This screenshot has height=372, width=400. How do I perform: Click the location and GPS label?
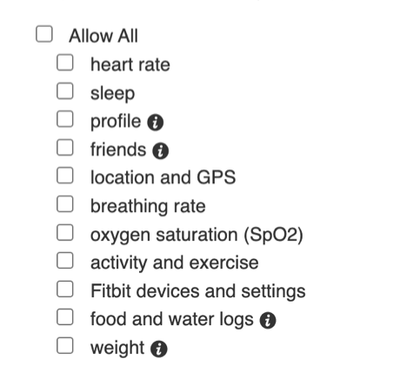coord(163,177)
